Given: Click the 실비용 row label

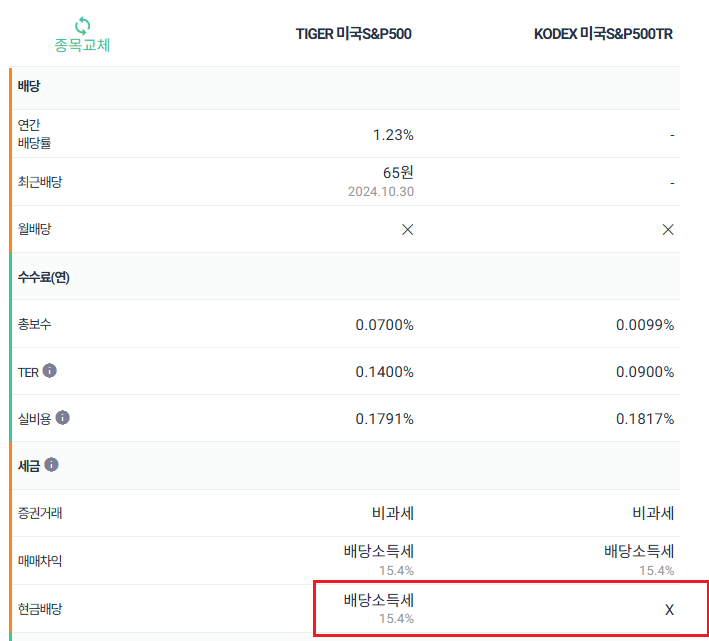Looking at the screenshot, I should tap(34, 419).
